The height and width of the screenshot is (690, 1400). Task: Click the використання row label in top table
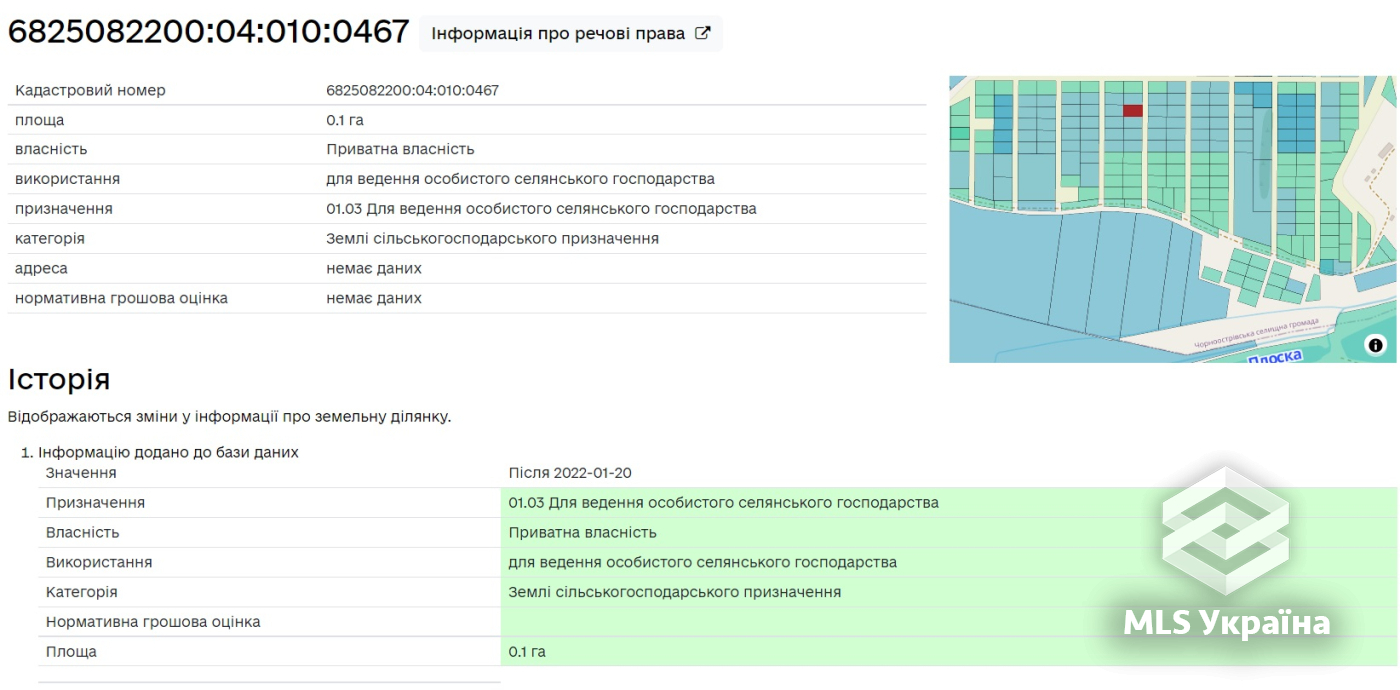(67, 179)
